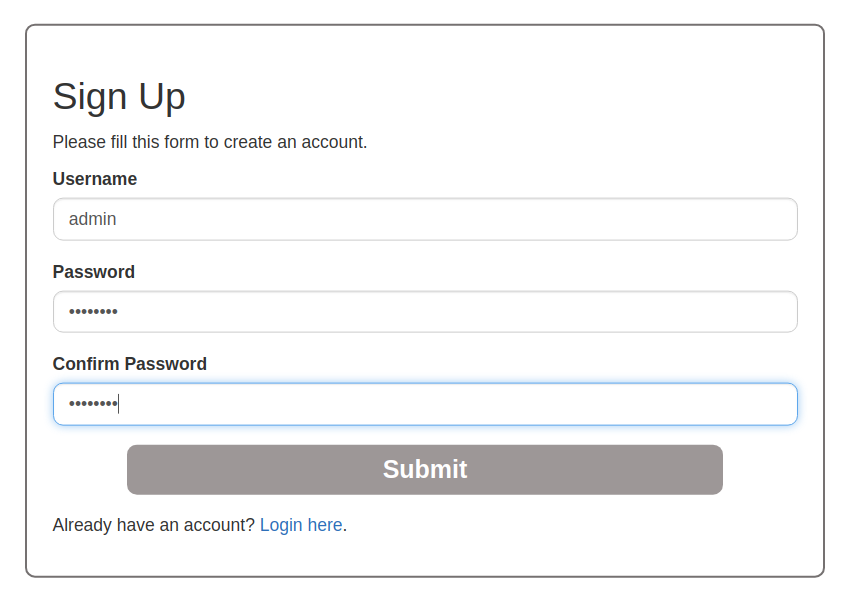Click the Username label
The image size is (856, 600).
click(94, 179)
